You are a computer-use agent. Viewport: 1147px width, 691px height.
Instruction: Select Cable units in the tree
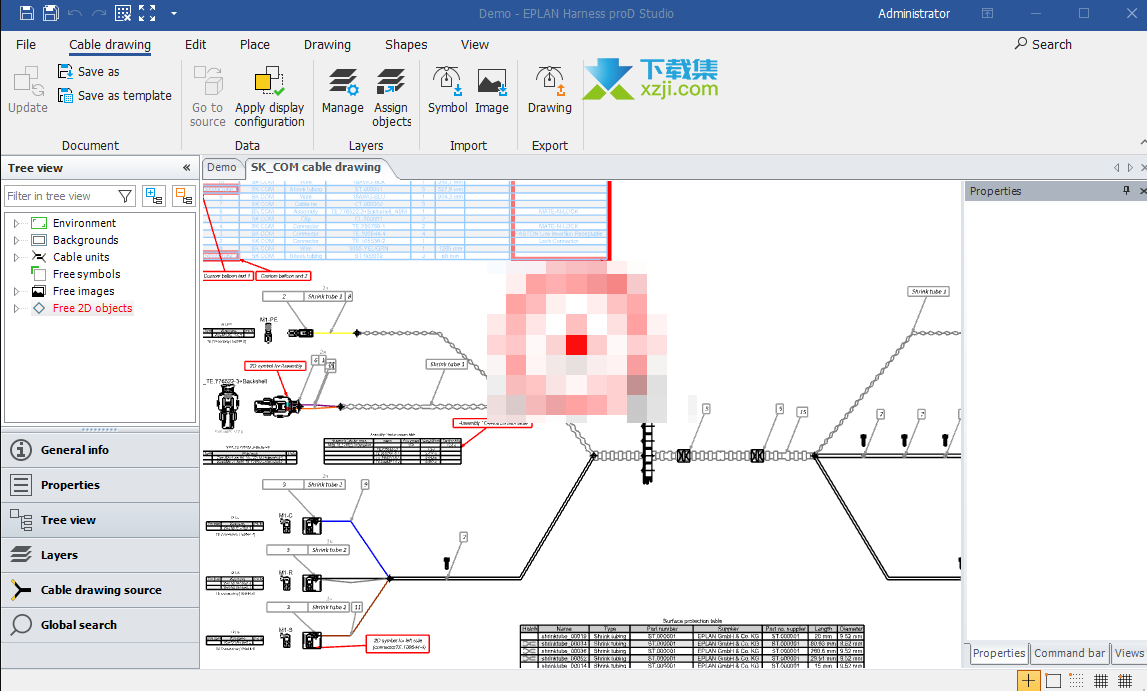(81, 257)
